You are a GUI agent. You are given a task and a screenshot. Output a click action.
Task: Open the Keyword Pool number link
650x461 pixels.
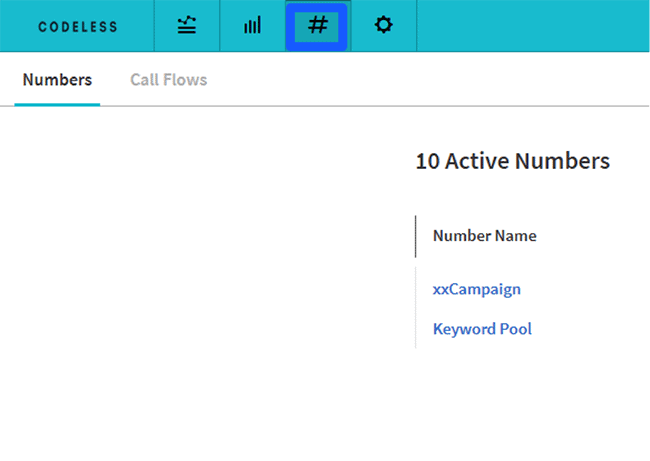(482, 329)
